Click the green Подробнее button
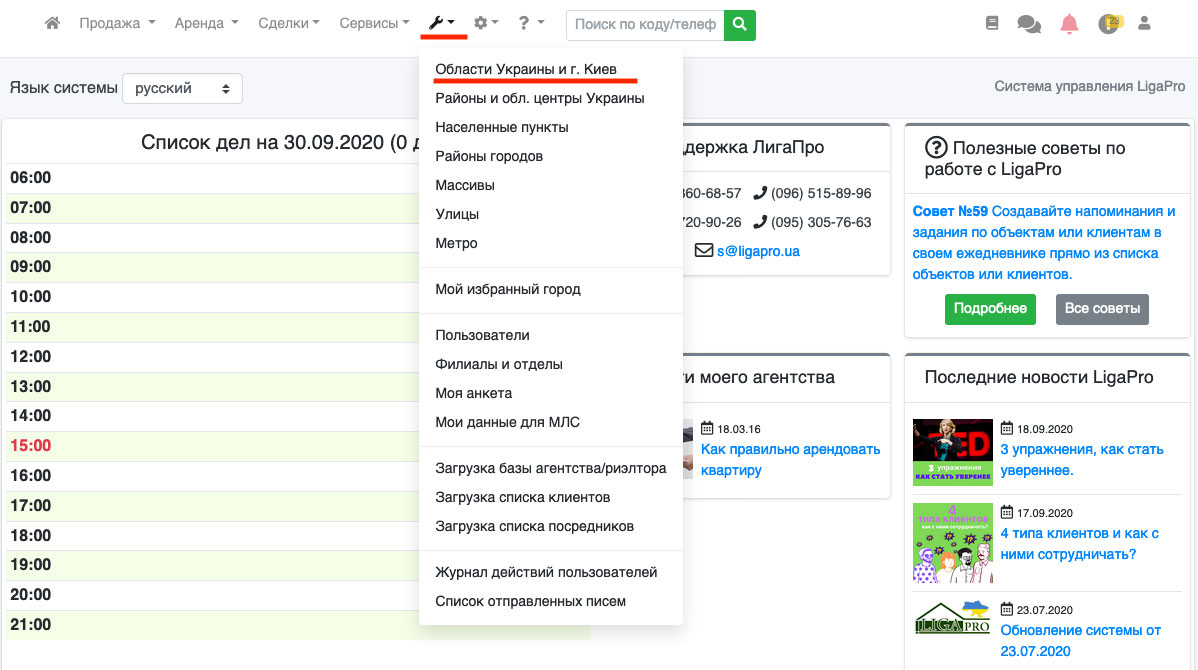Image resolution: width=1198 pixels, height=670 pixels. pos(990,309)
